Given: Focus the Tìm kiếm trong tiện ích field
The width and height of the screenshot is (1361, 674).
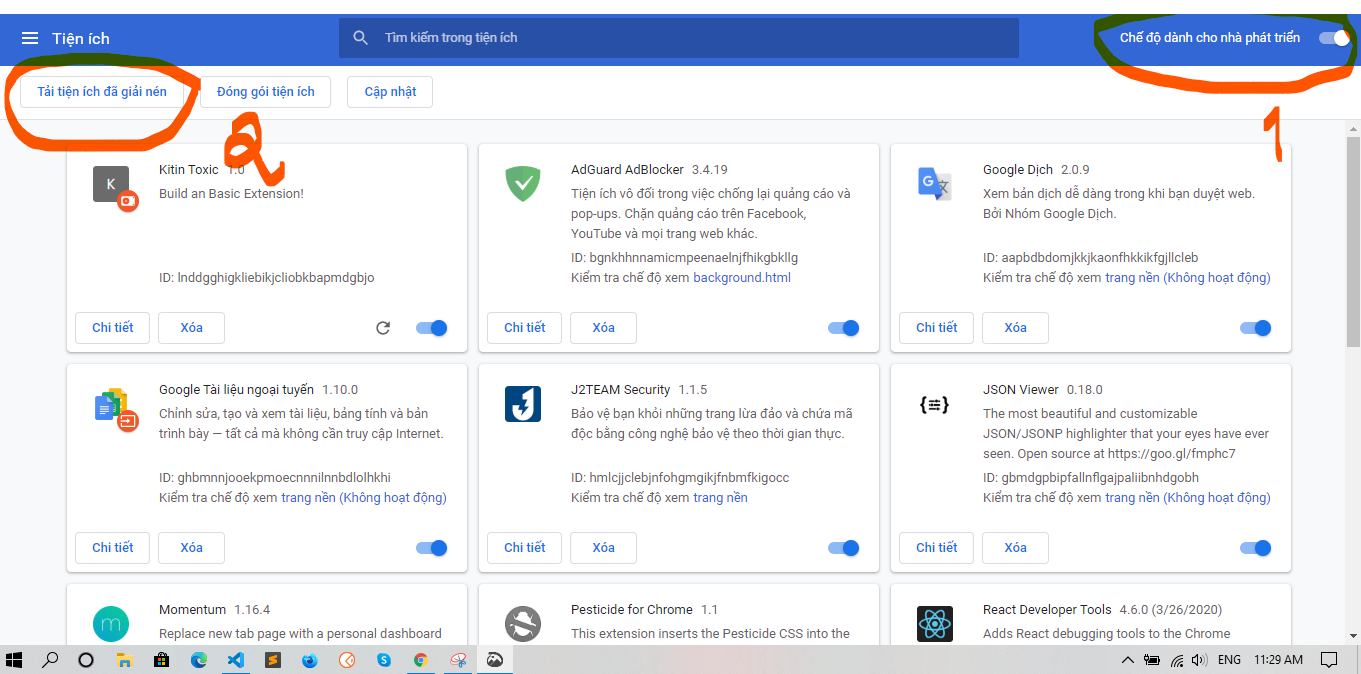Looking at the screenshot, I should click(679, 38).
